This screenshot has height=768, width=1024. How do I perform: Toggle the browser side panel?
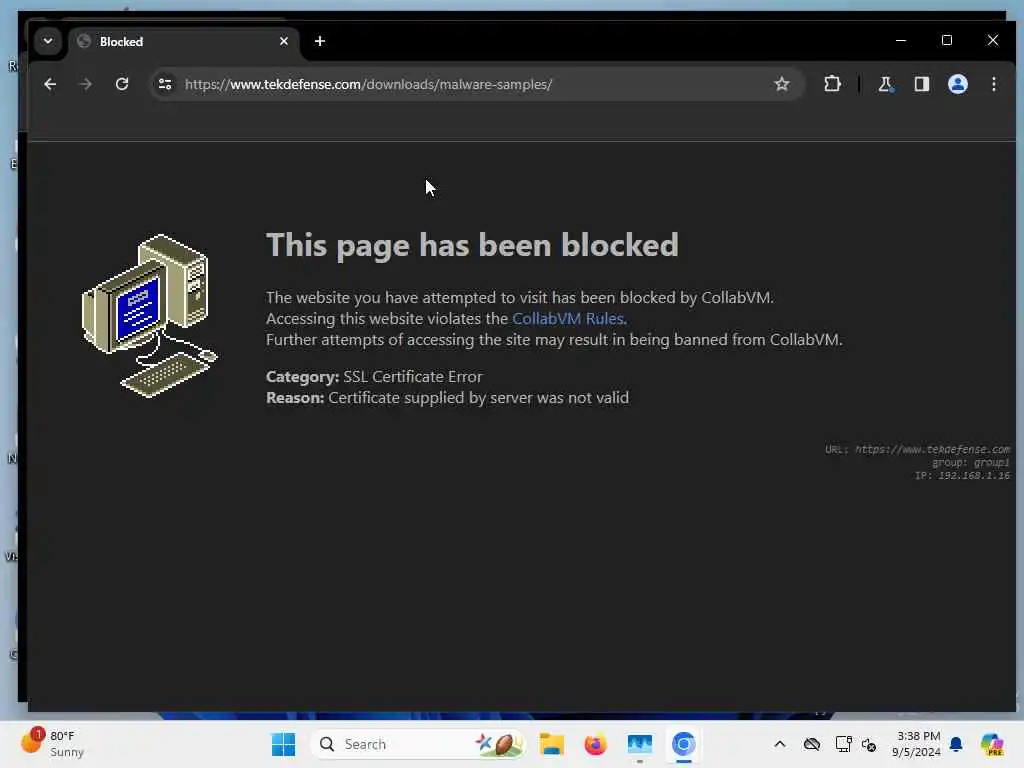[921, 84]
